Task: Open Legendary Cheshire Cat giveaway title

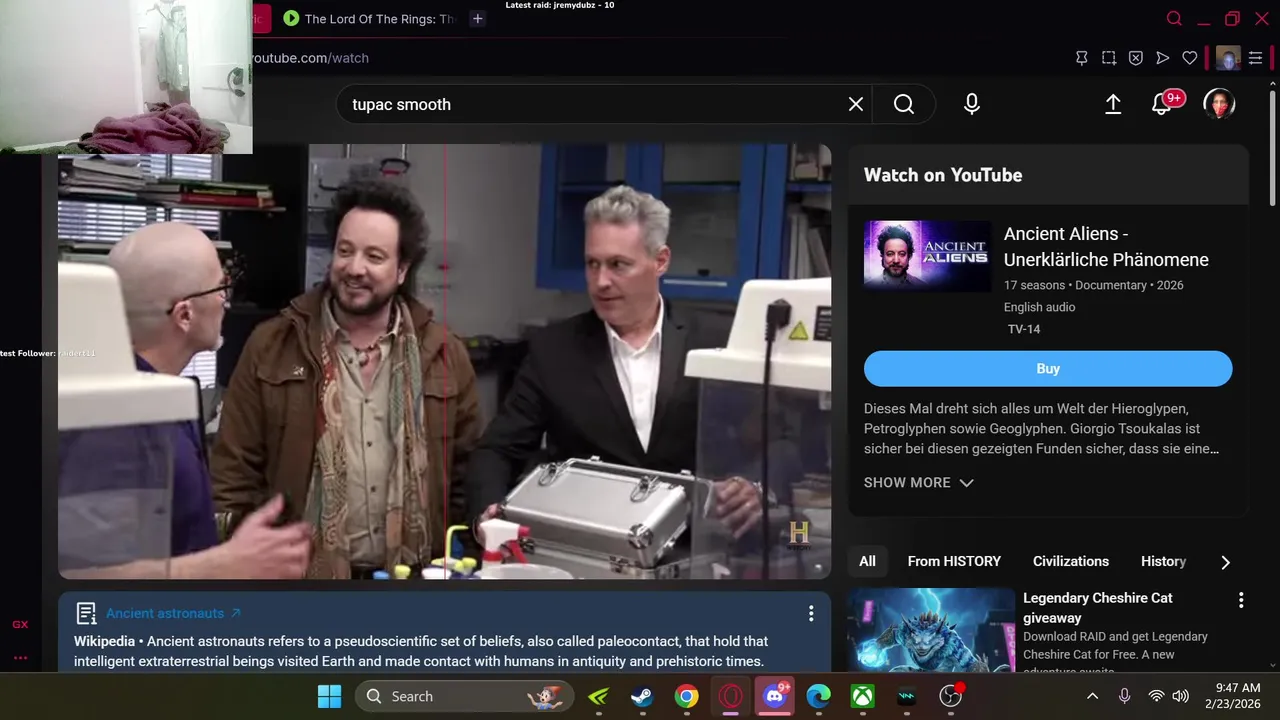Action: tap(1098, 607)
